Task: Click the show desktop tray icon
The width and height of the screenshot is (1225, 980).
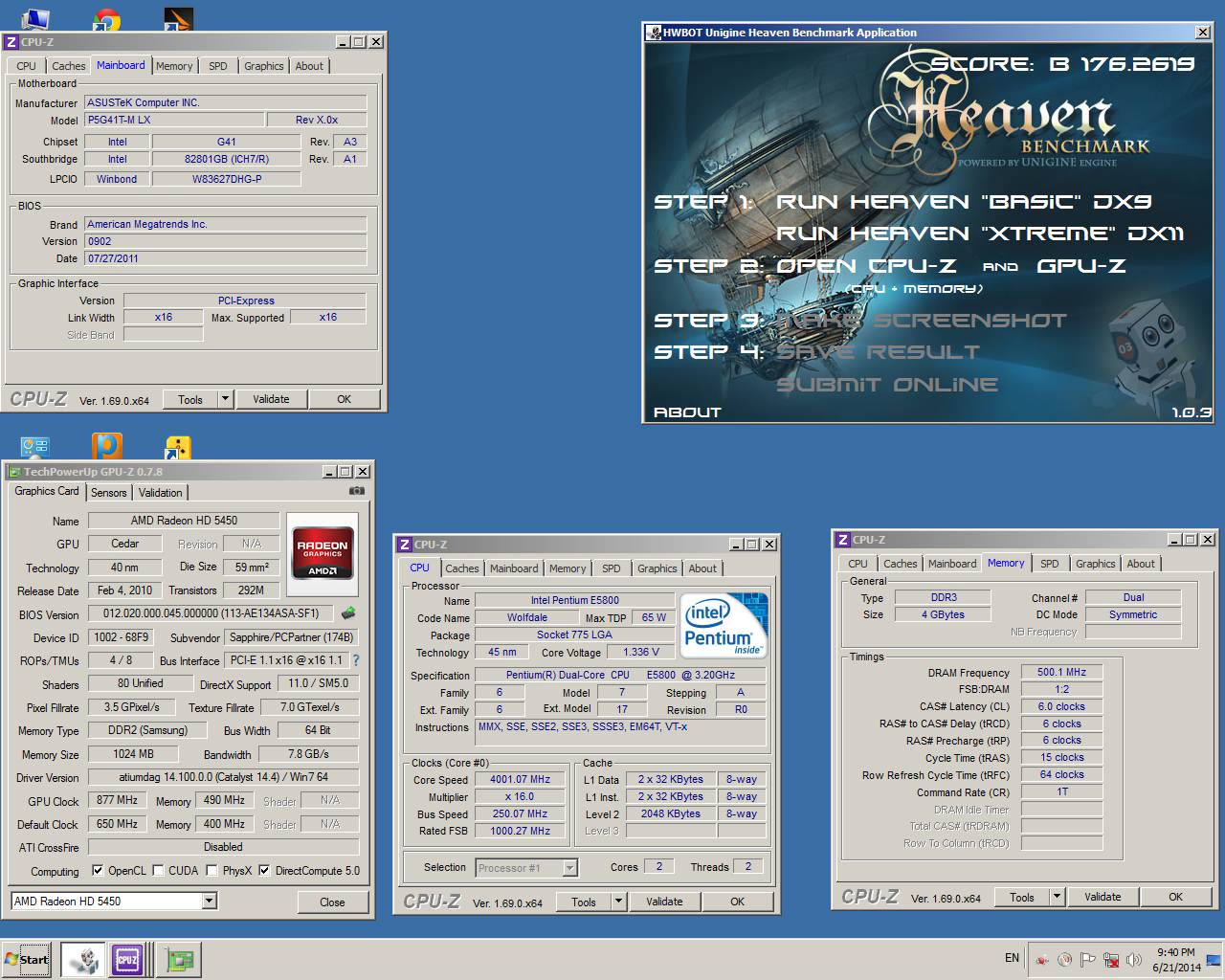Action: 1214,959
